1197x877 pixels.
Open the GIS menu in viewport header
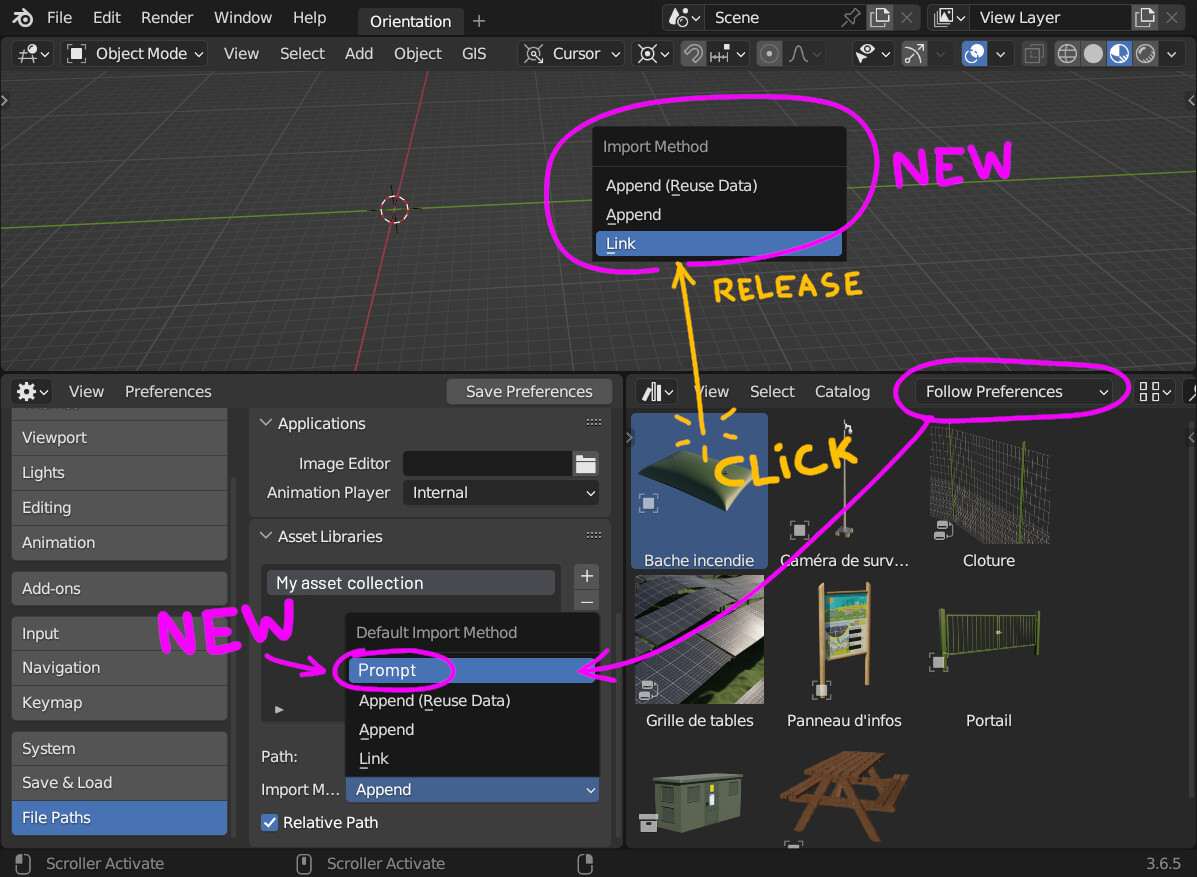[474, 53]
